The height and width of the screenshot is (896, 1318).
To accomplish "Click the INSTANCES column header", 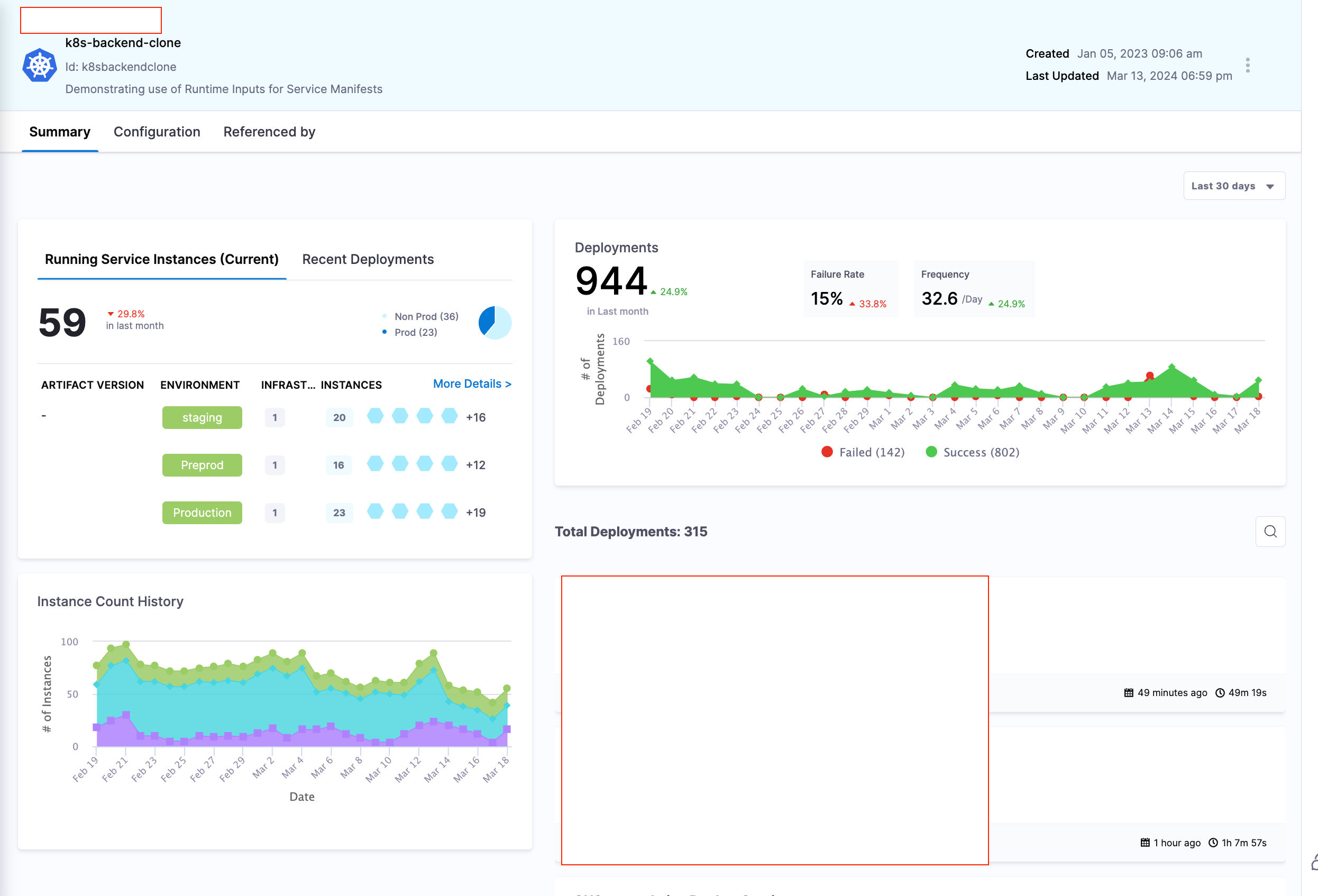I will click(351, 385).
